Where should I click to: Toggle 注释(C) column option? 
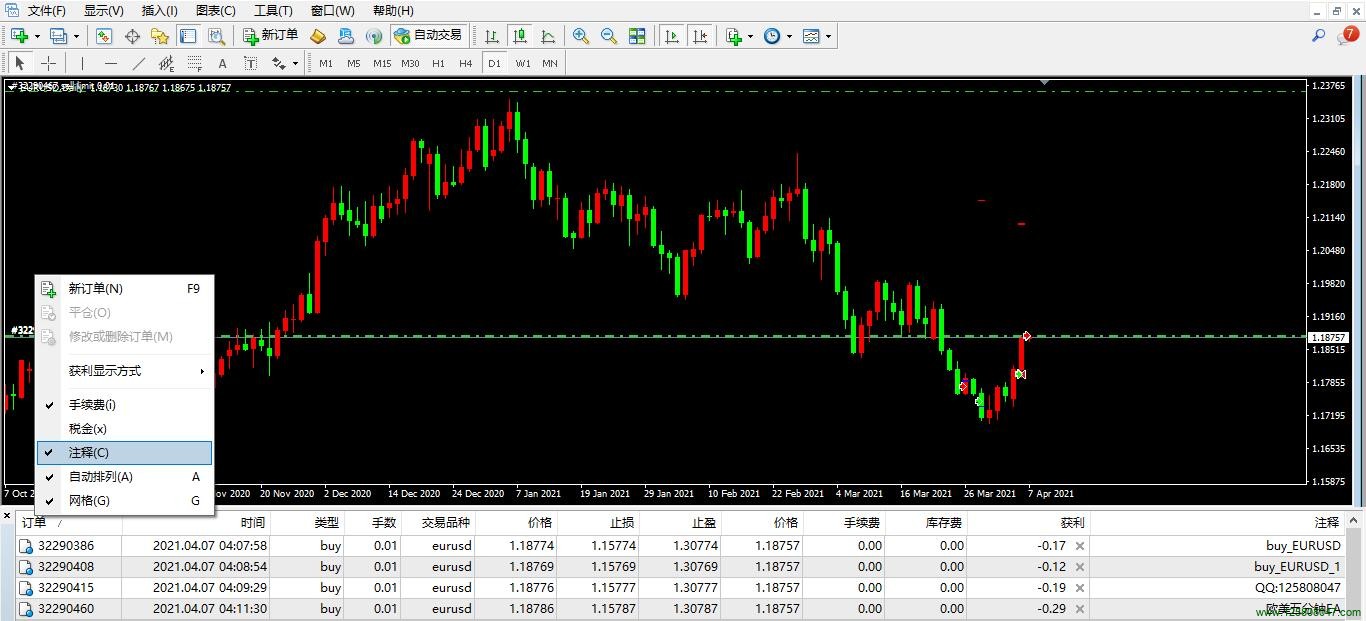pyautogui.click(x=125, y=453)
